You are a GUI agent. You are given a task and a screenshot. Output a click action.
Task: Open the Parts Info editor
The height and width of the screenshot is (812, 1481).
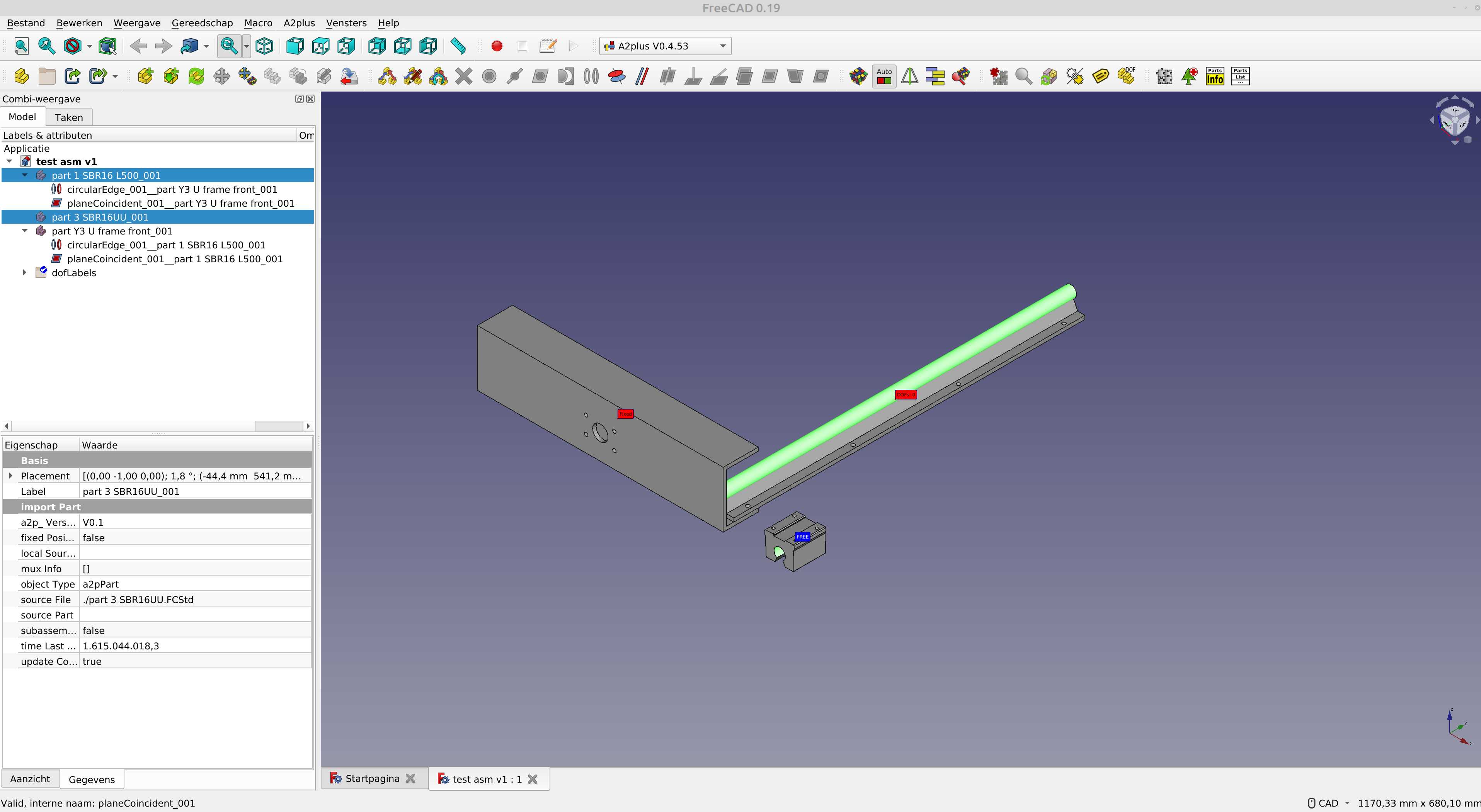1214,76
